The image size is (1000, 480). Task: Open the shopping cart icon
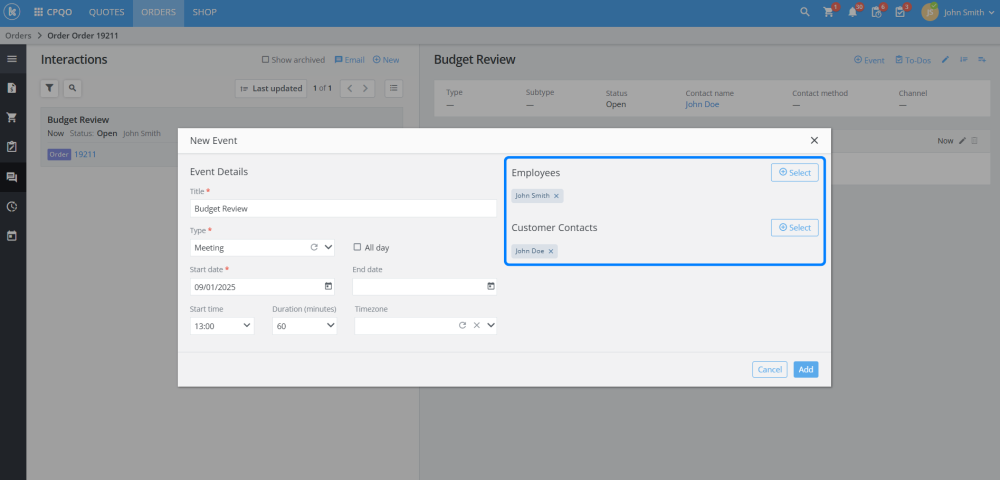tap(829, 12)
